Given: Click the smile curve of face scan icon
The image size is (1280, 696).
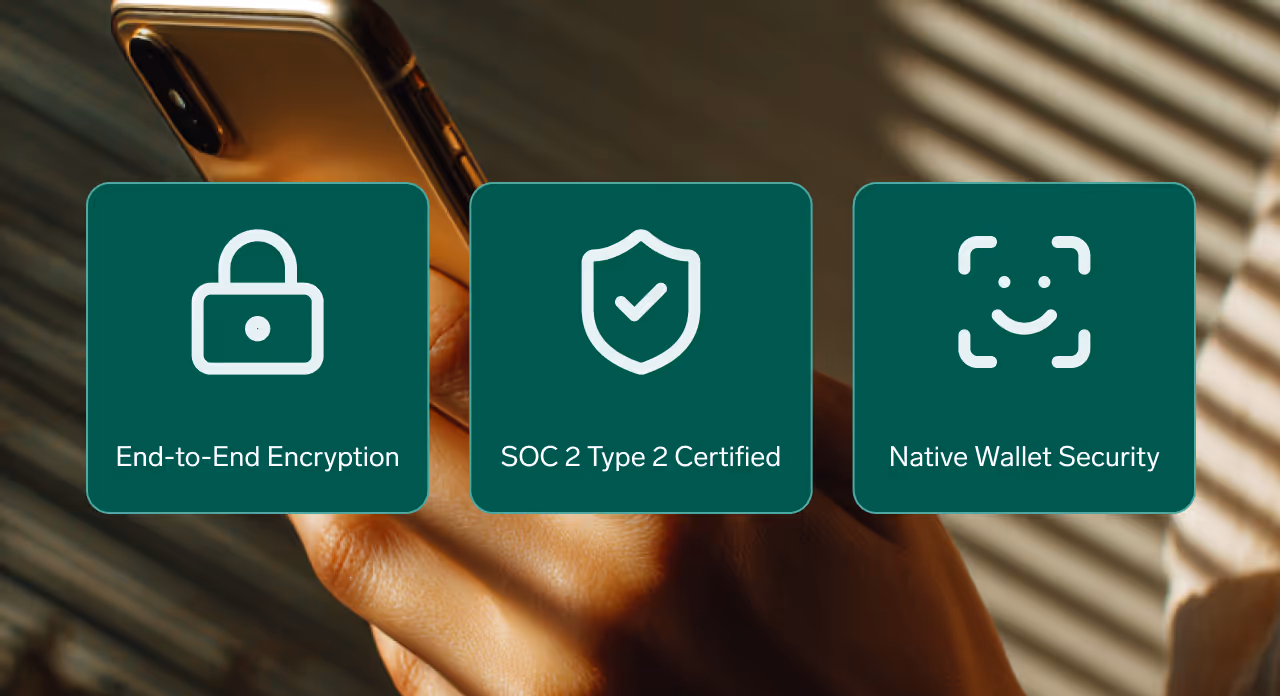Looking at the screenshot, I should (1024, 323).
